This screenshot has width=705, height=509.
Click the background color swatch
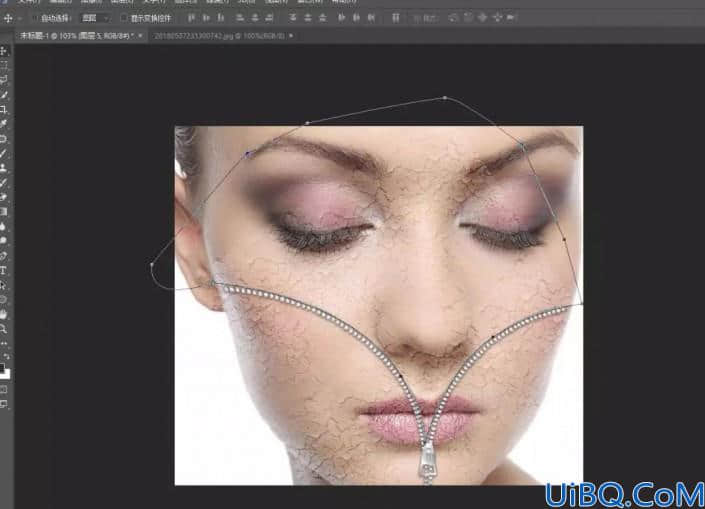point(7,374)
